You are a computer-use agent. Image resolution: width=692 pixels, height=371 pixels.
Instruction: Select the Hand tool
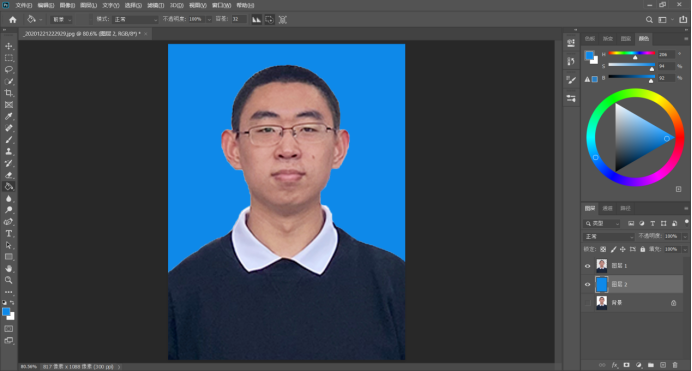click(8, 268)
